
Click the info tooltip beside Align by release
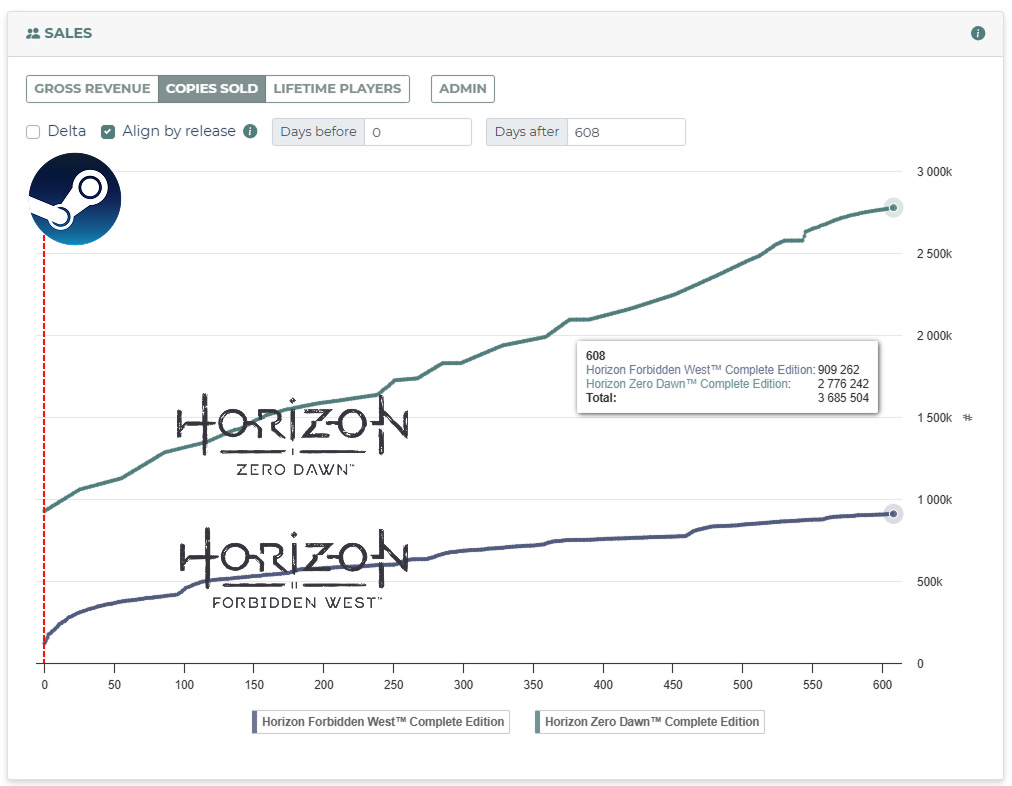tap(249, 130)
